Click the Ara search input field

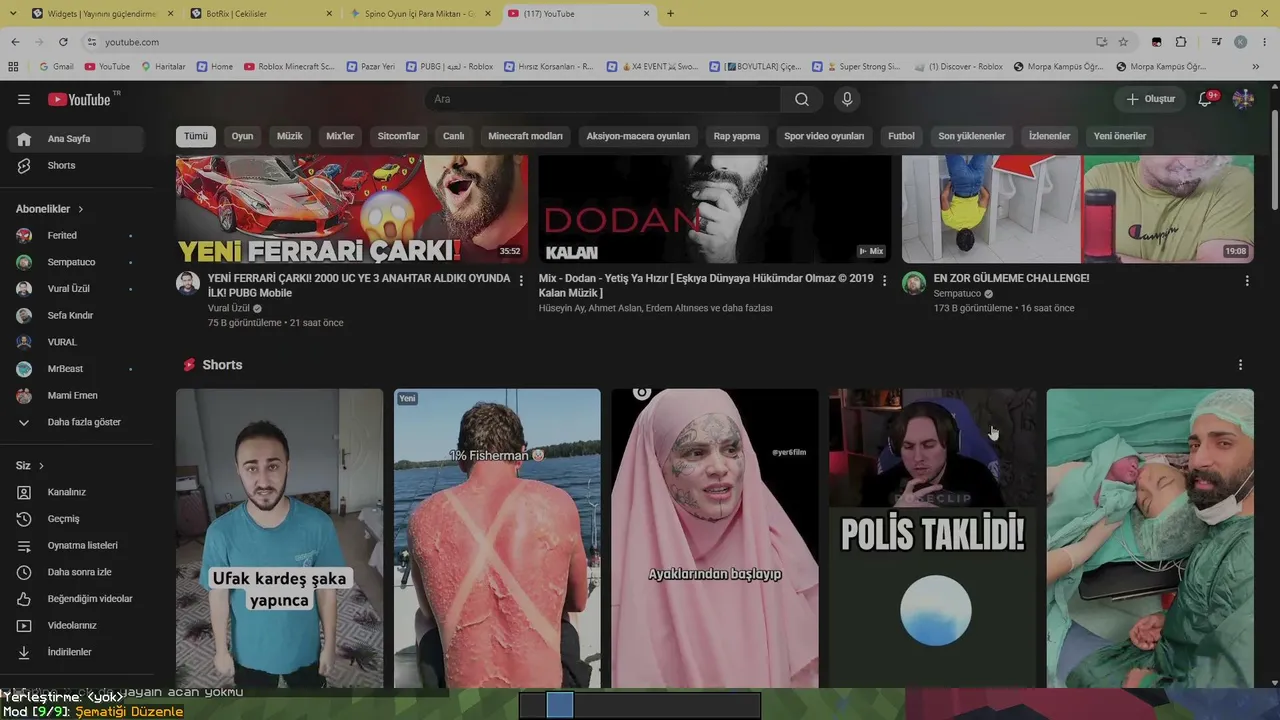tap(603, 99)
